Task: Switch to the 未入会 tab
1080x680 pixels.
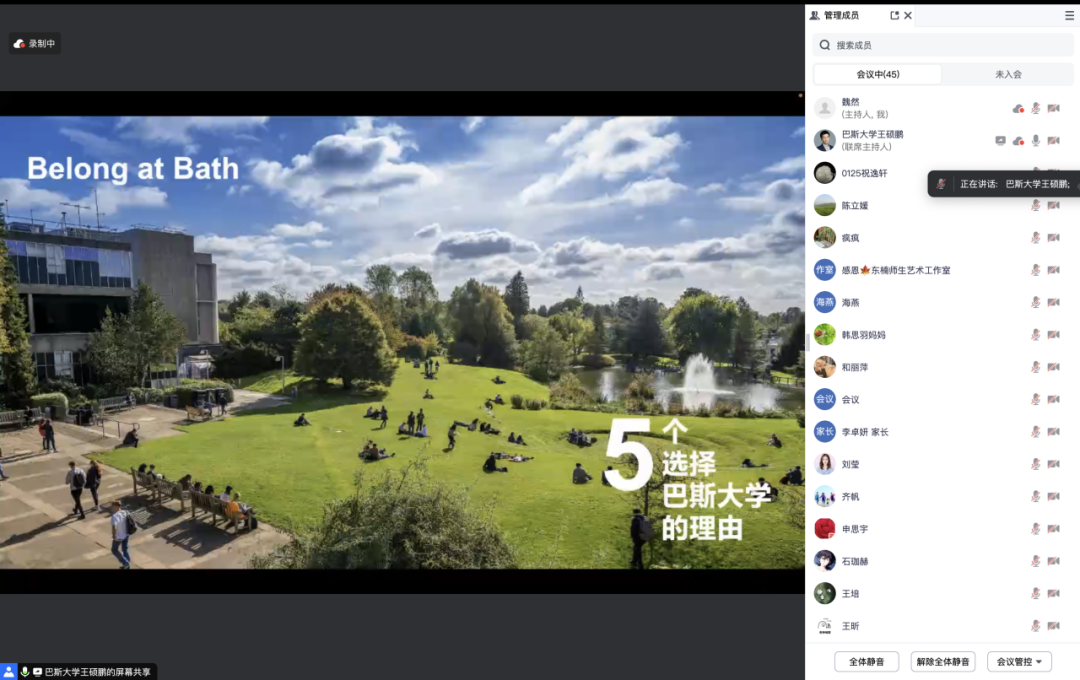Action: (x=1008, y=74)
